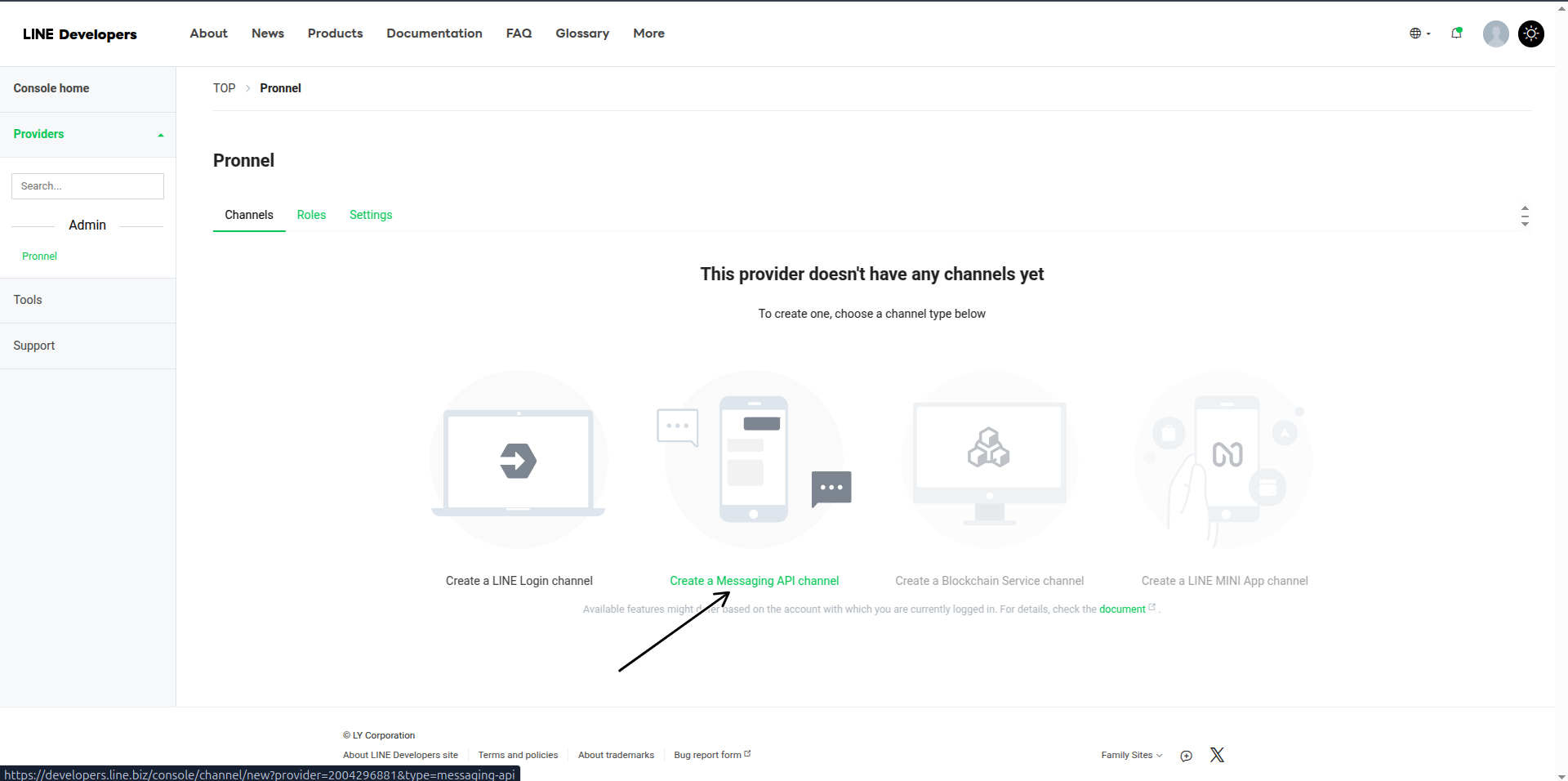Open the Products menu

click(335, 33)
